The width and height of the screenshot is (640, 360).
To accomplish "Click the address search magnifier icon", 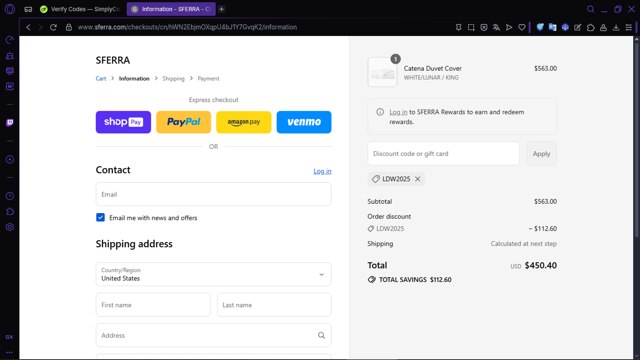I will coord(321,336).
